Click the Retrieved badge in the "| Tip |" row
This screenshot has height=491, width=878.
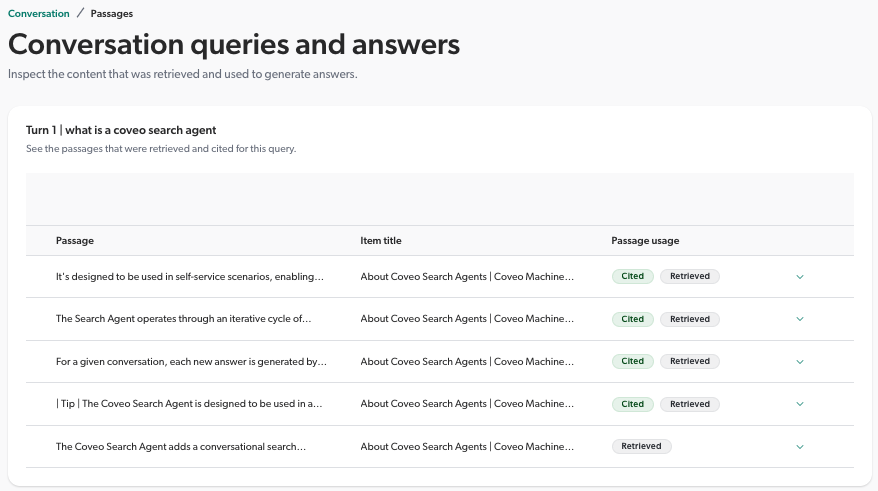tap(690, 404)
